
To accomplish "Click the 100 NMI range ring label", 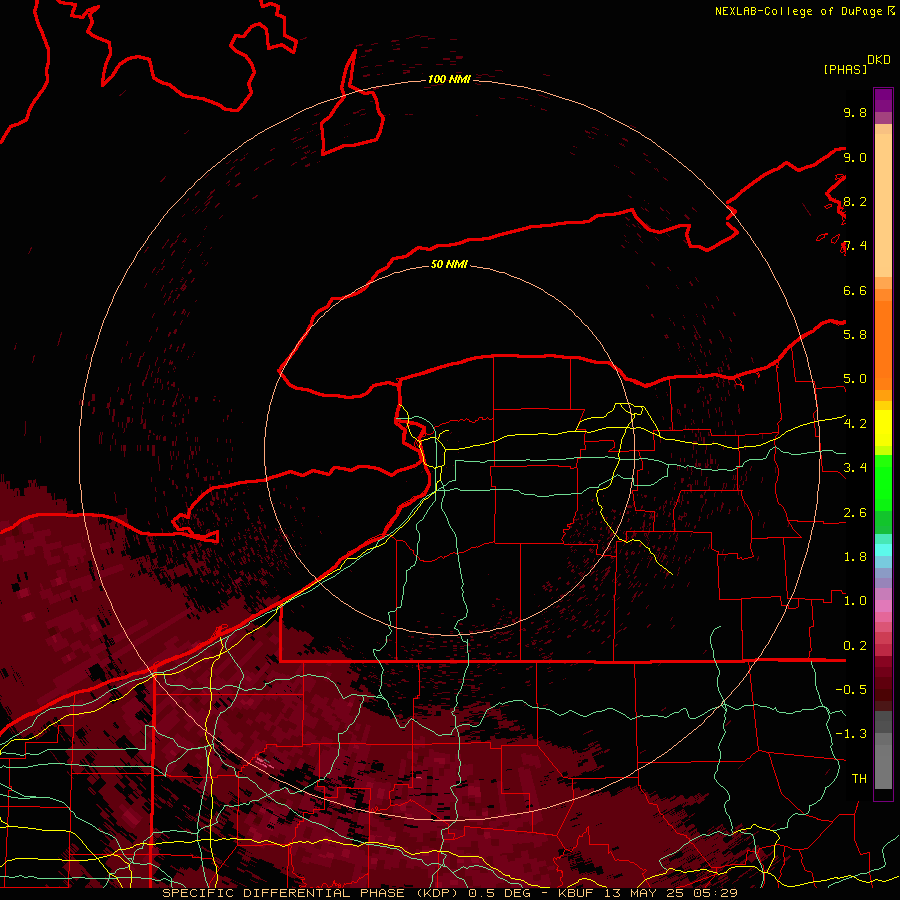I will (449, 79).
